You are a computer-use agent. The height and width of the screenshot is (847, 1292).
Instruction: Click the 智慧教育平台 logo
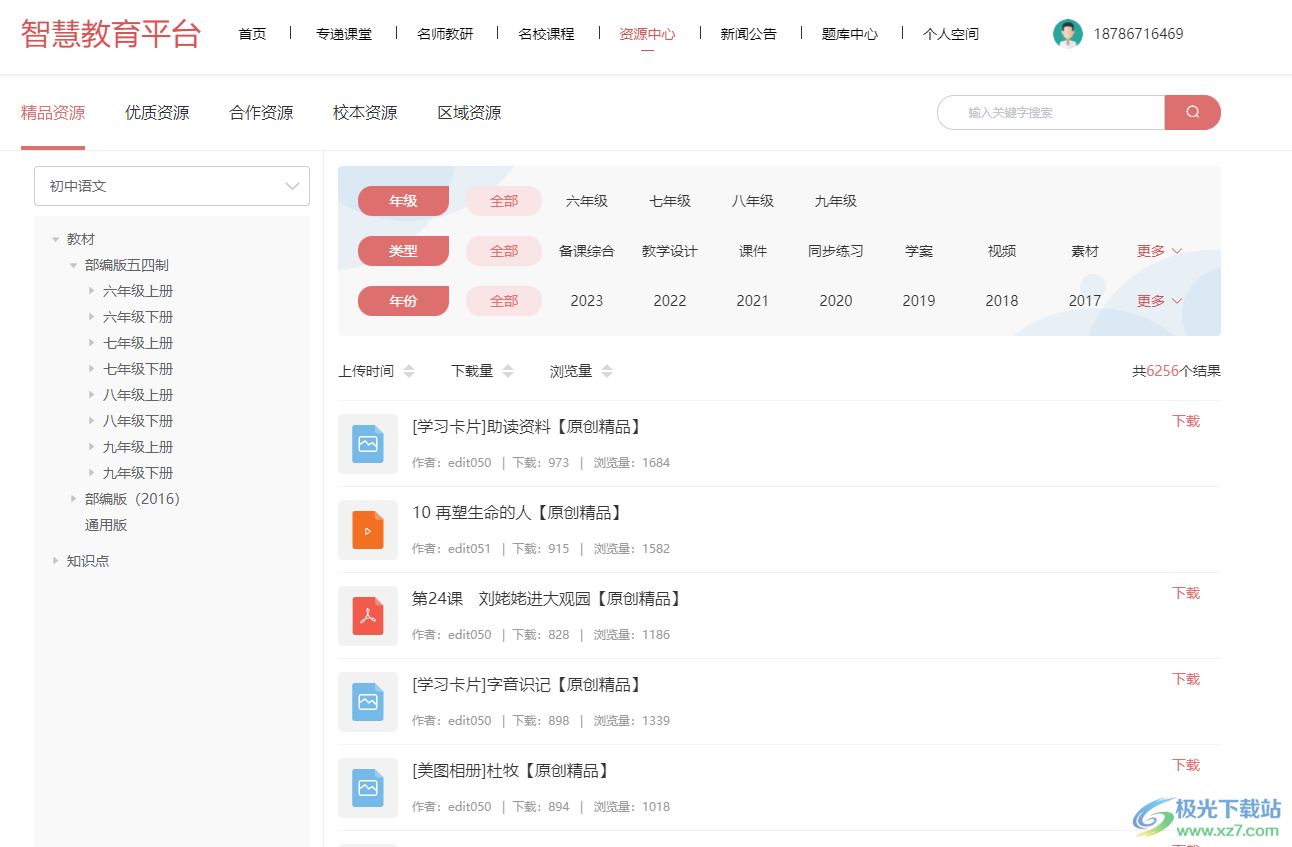click(x=111, y=33)
